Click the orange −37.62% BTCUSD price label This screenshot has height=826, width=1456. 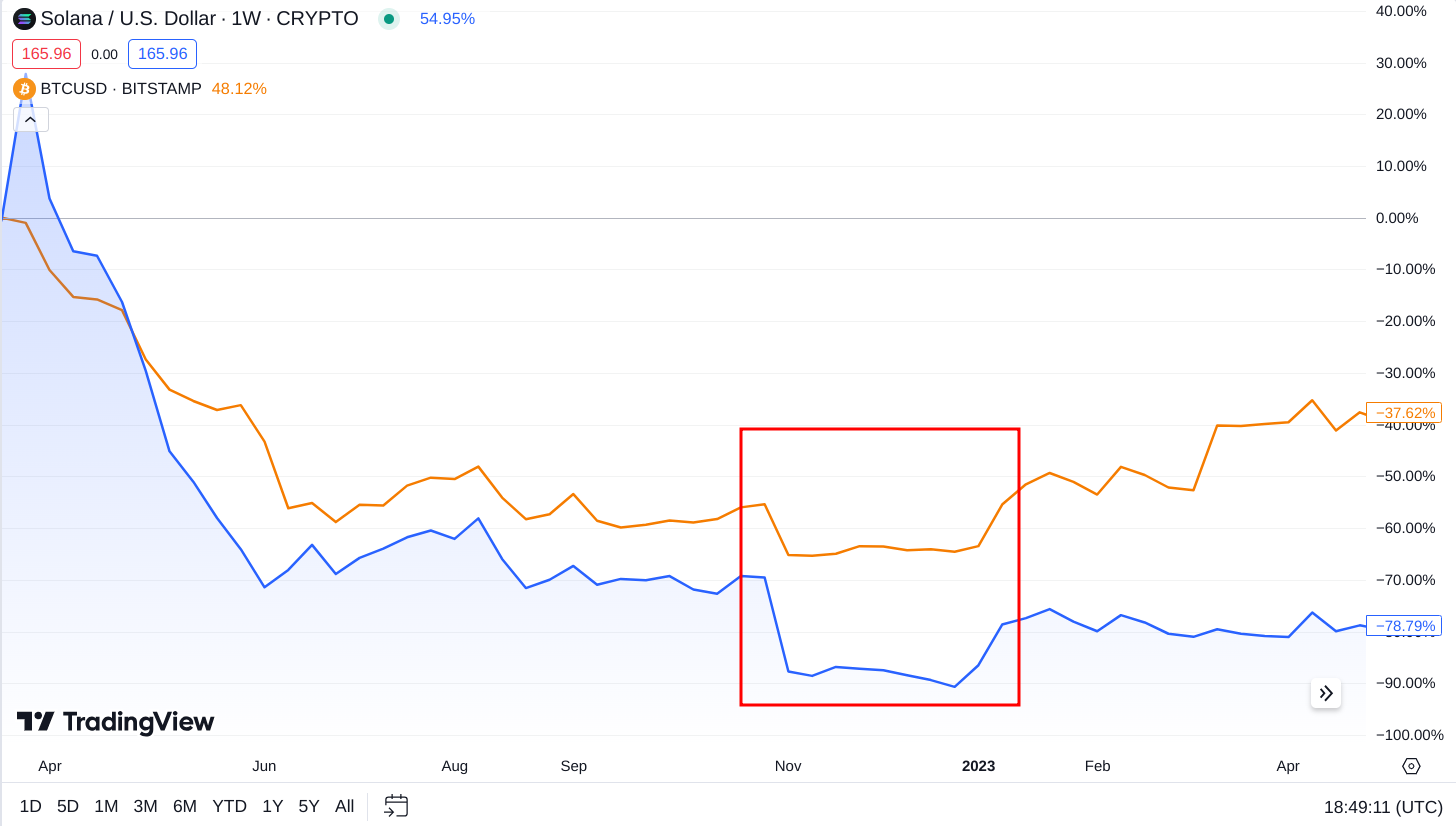(1402, 412)
